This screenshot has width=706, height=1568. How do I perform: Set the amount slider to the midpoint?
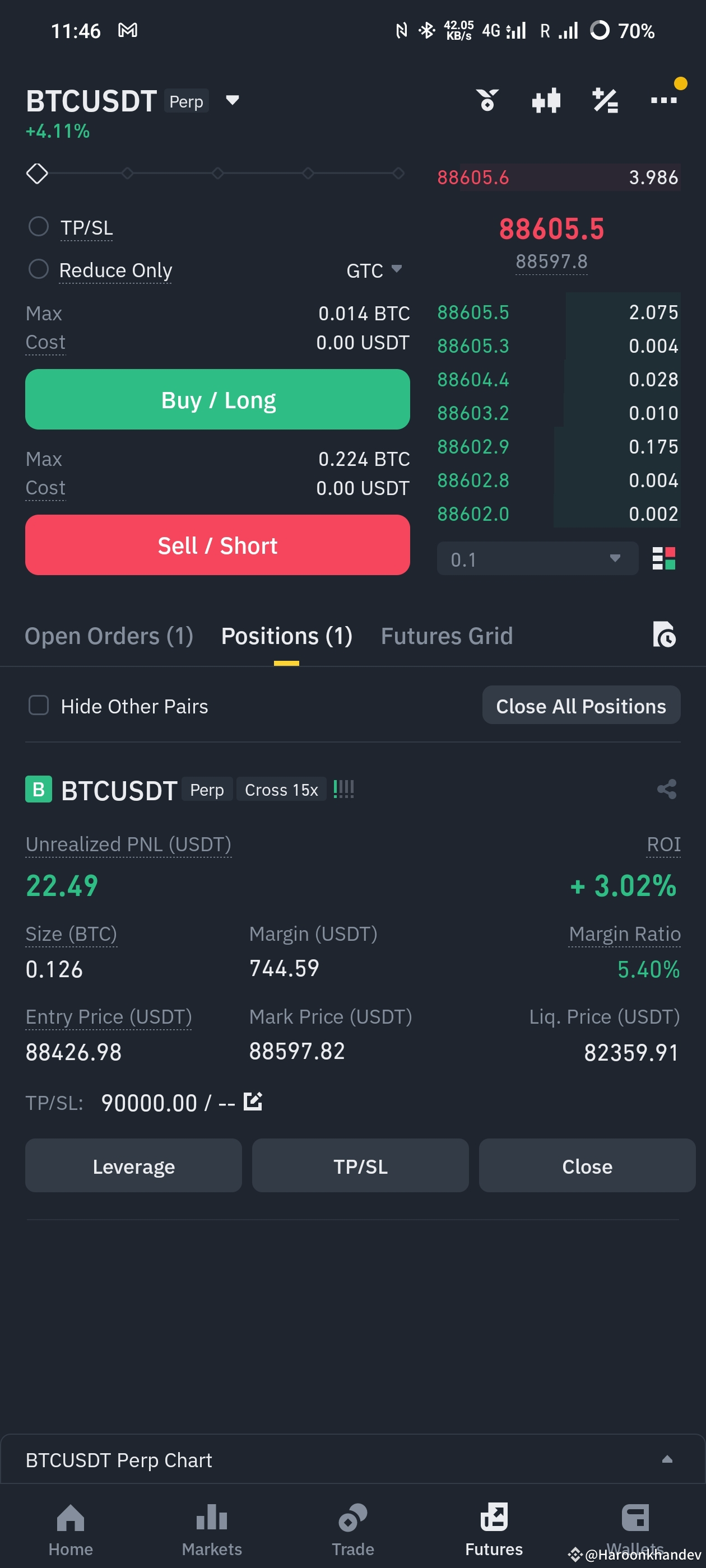point(217,174)
